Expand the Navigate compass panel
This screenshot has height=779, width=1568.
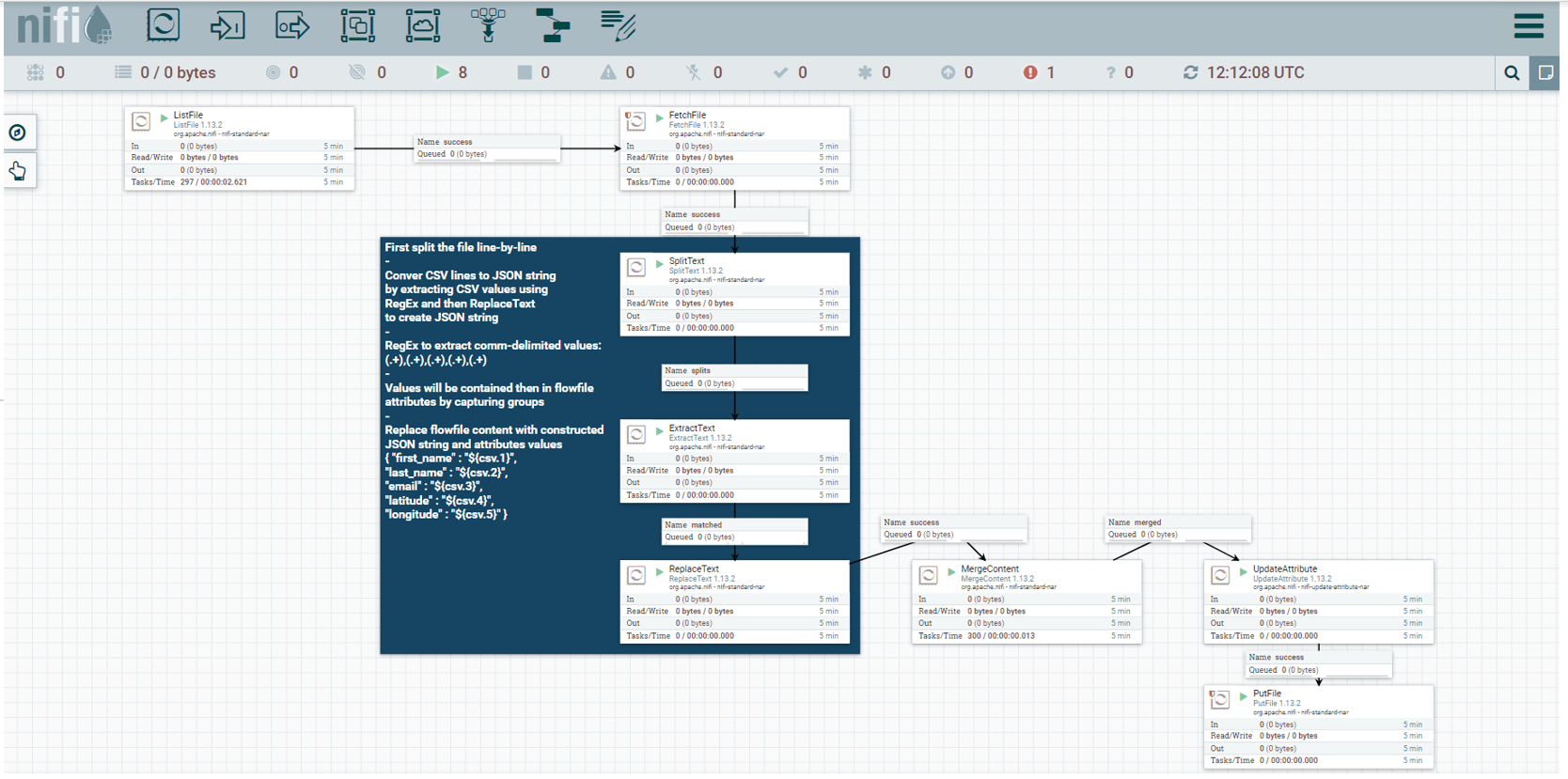coord(18,132)
